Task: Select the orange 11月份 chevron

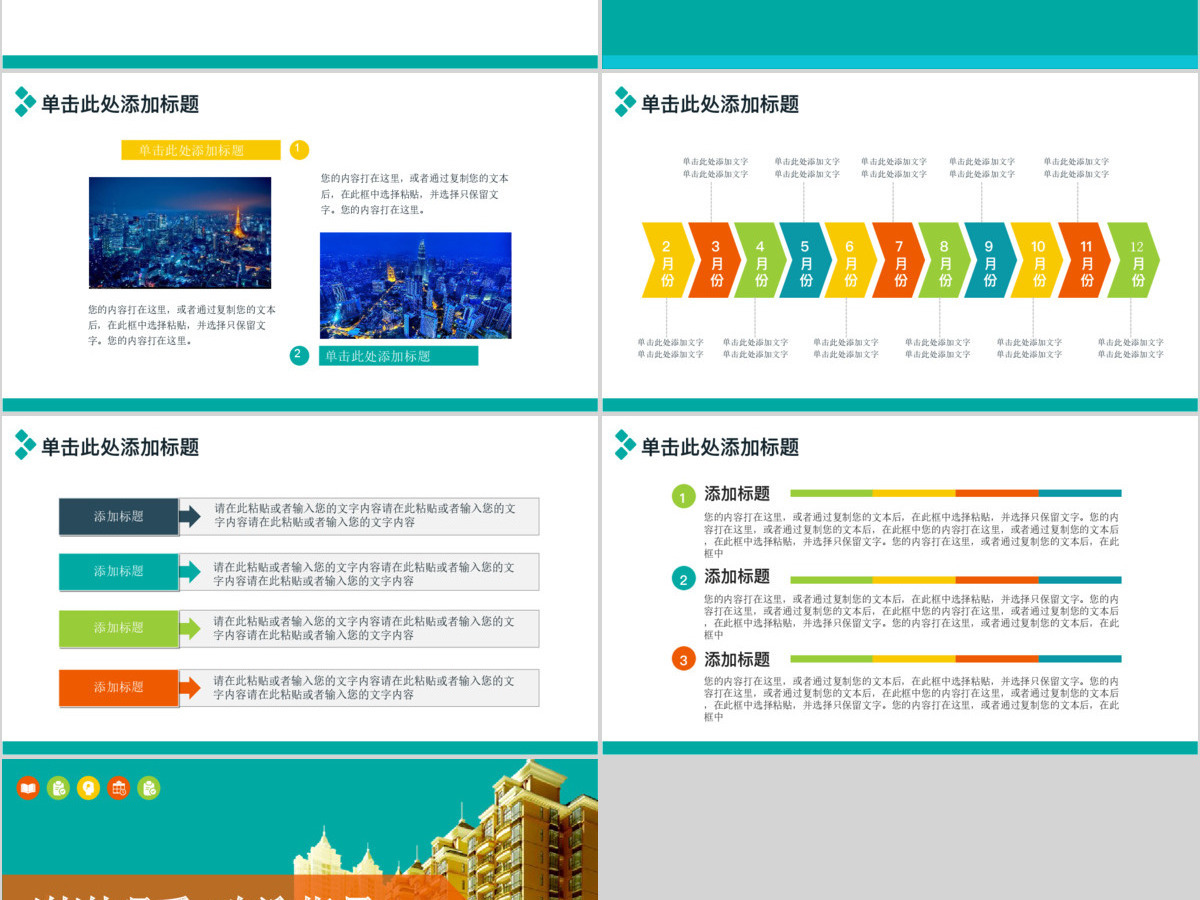Action: [1085, 260]
